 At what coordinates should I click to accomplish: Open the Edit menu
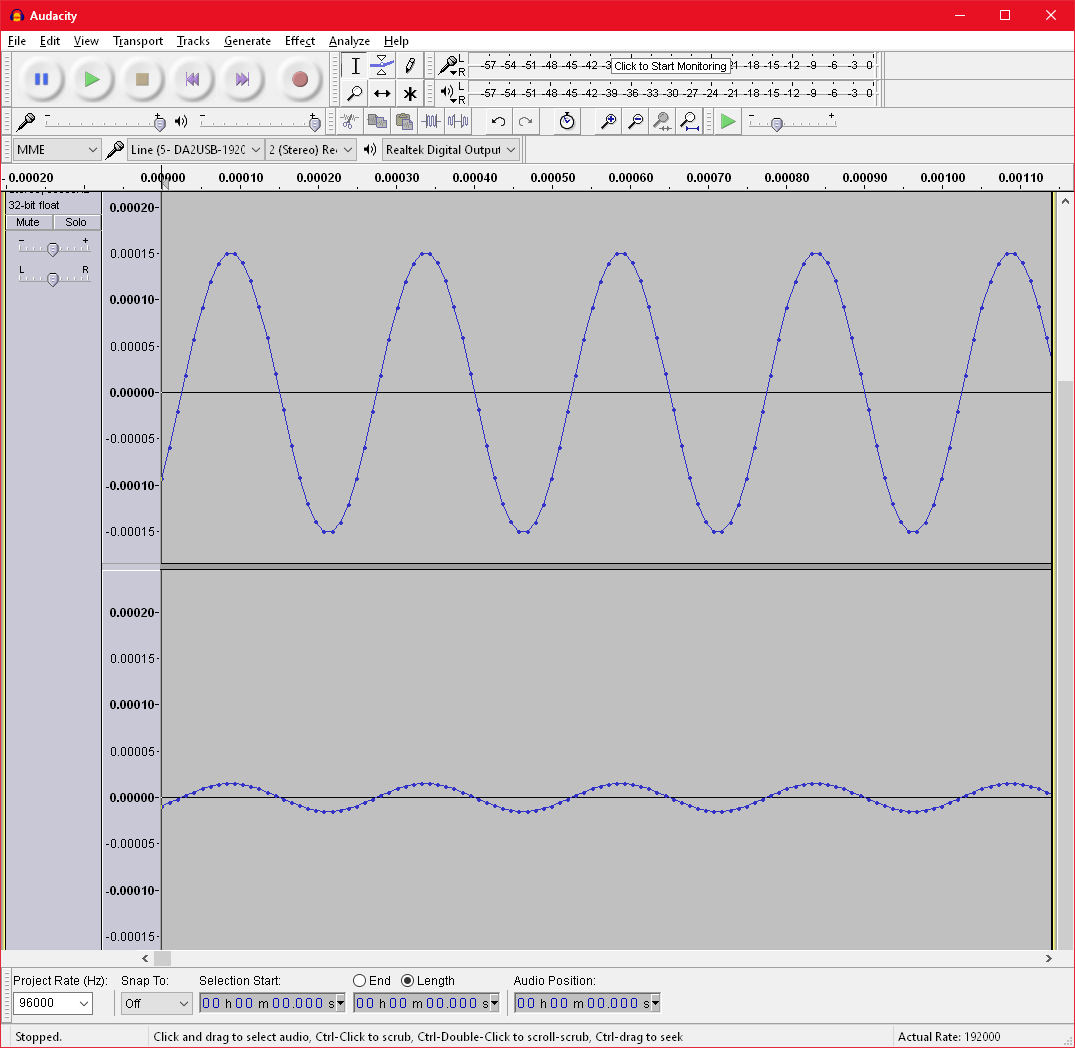click(x=49, y=41)
